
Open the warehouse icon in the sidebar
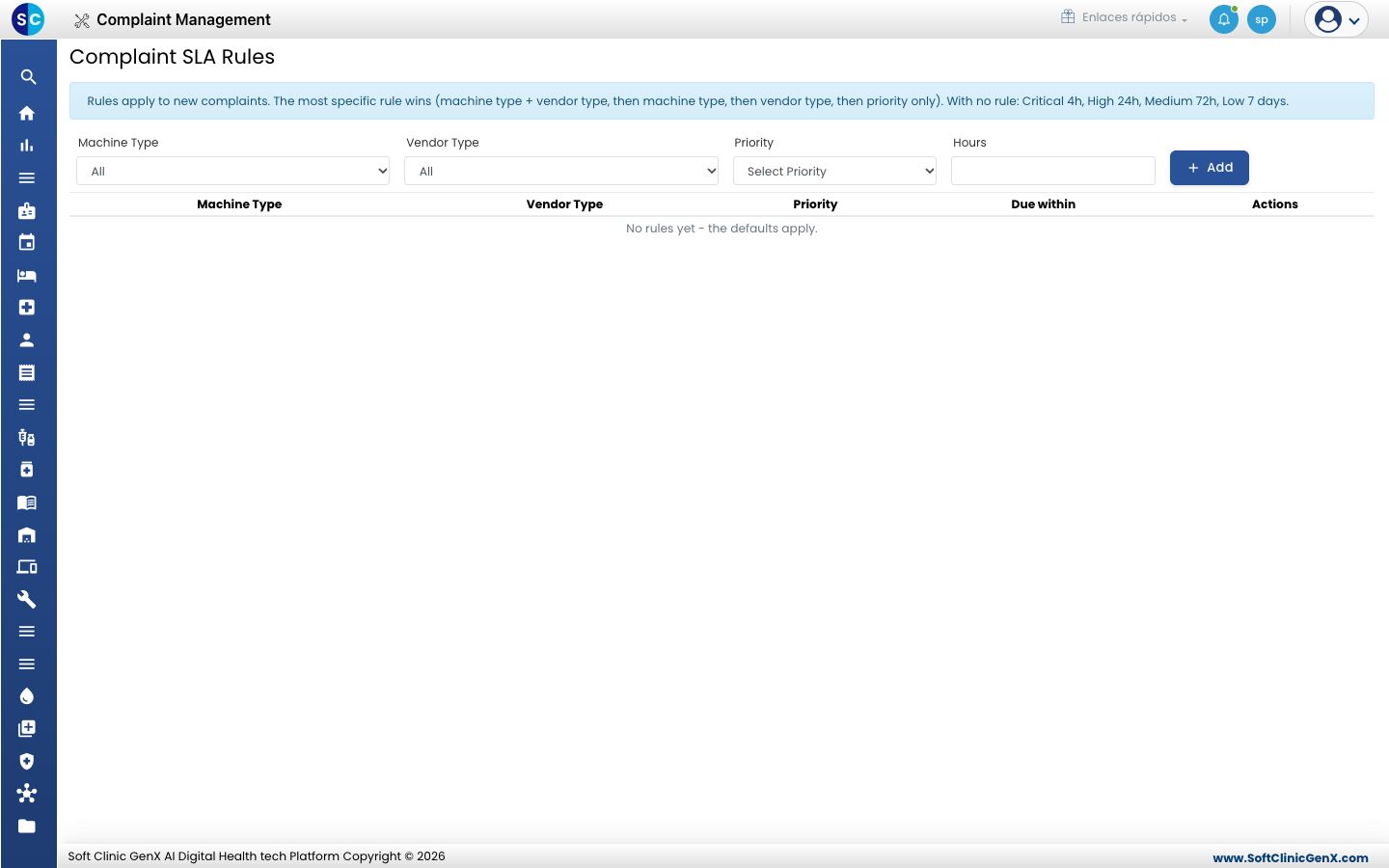point(27,534)
